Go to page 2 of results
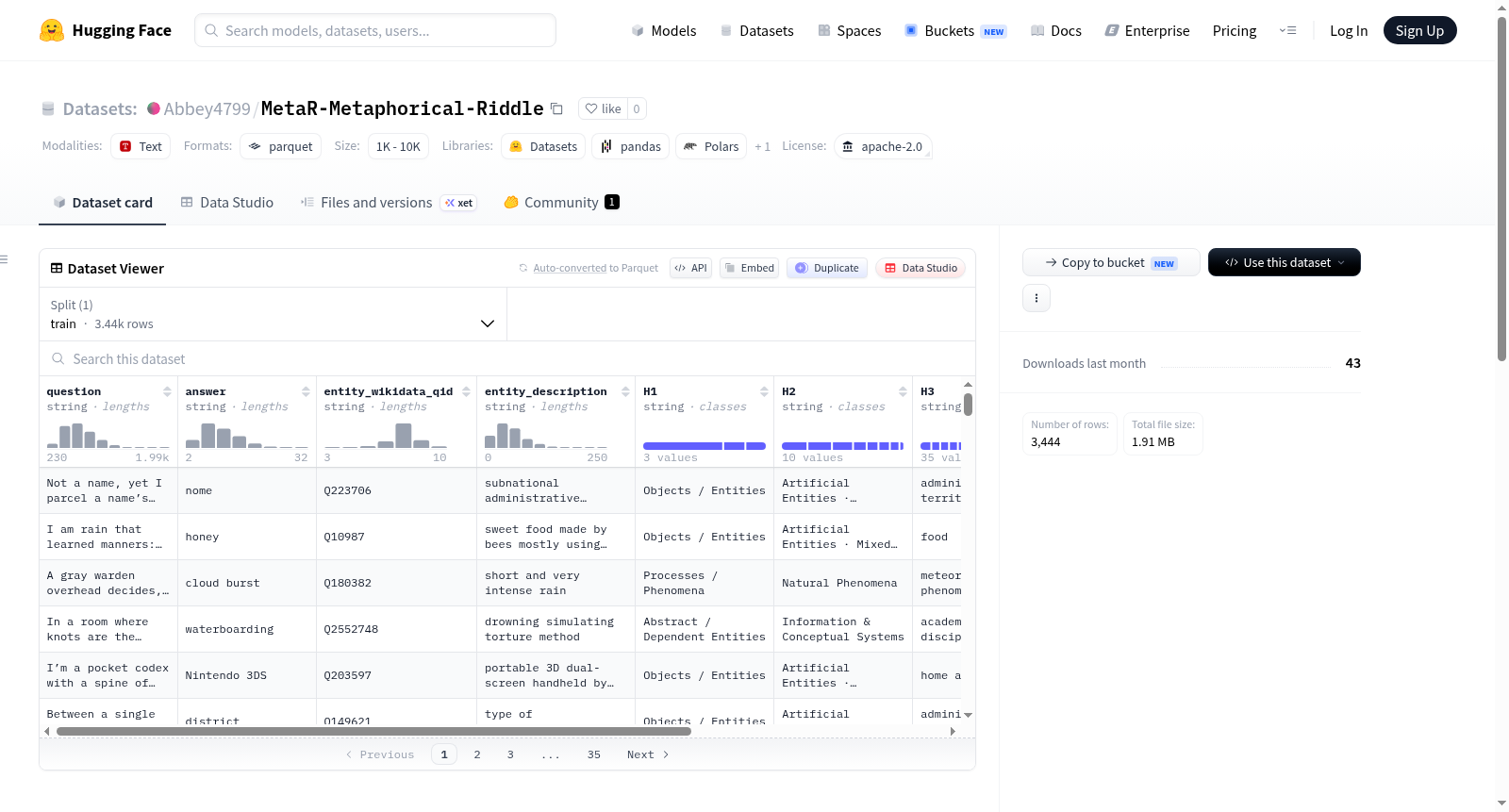This screenshot has height=812, width=1509. 477,754
